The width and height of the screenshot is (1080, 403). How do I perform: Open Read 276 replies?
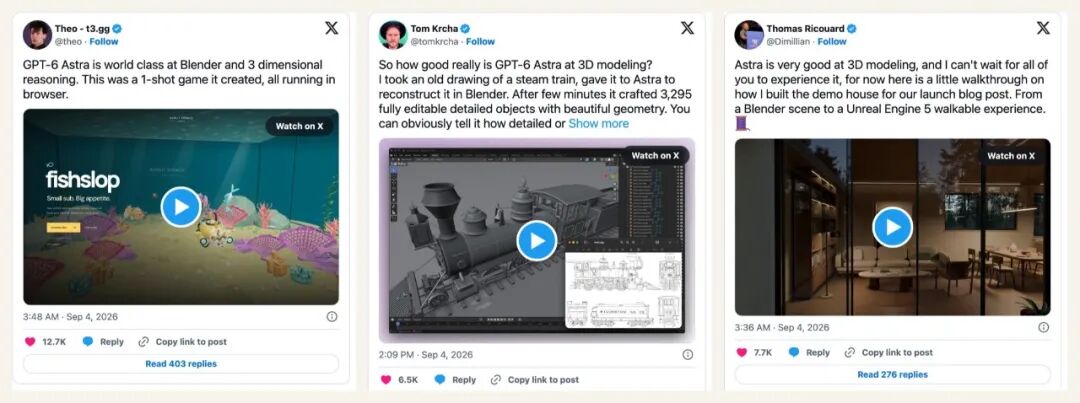pyautogui.click(x=893, y=375)
